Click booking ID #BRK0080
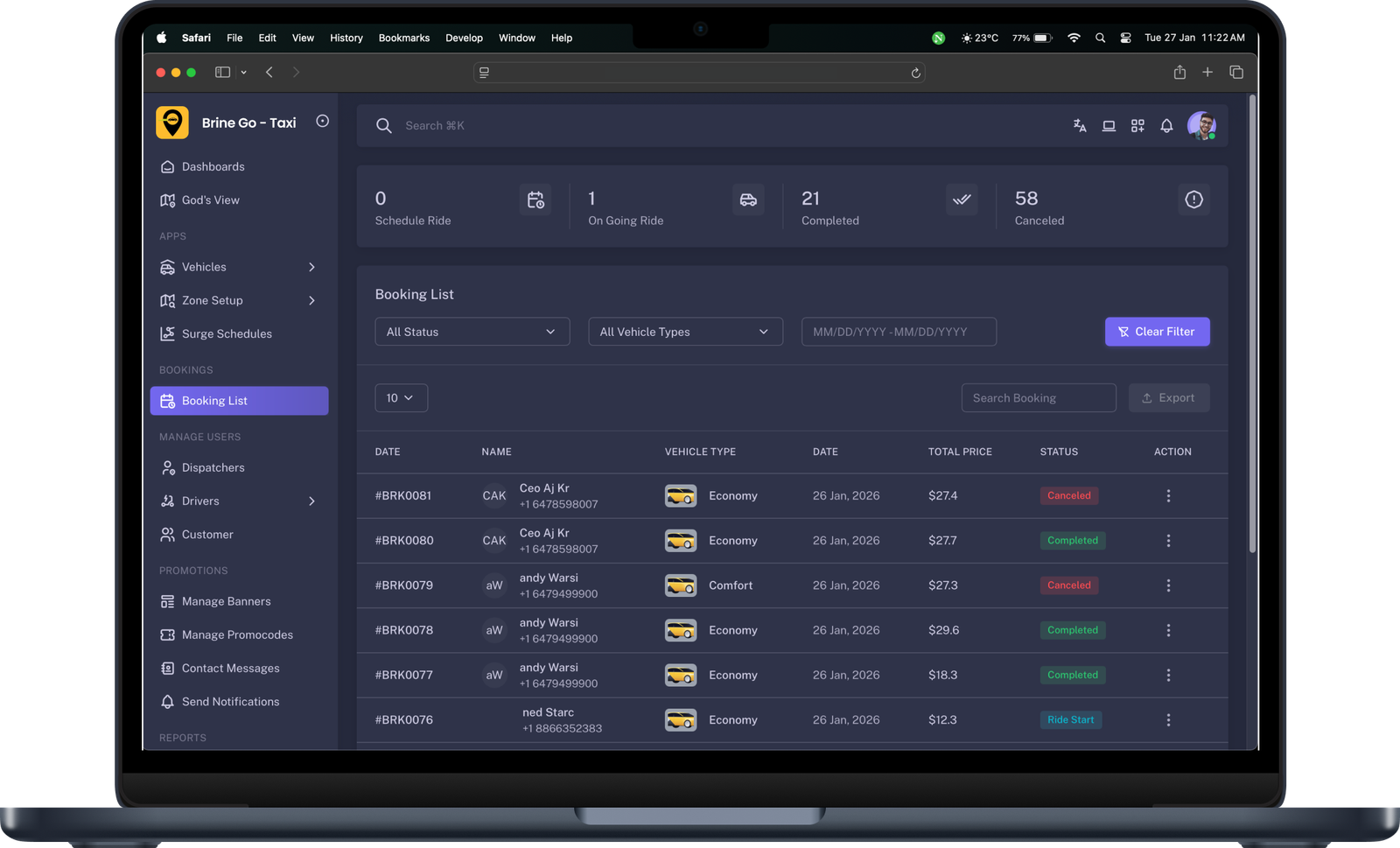Viewport: 1400px width, 848px height. pos(404,541)
